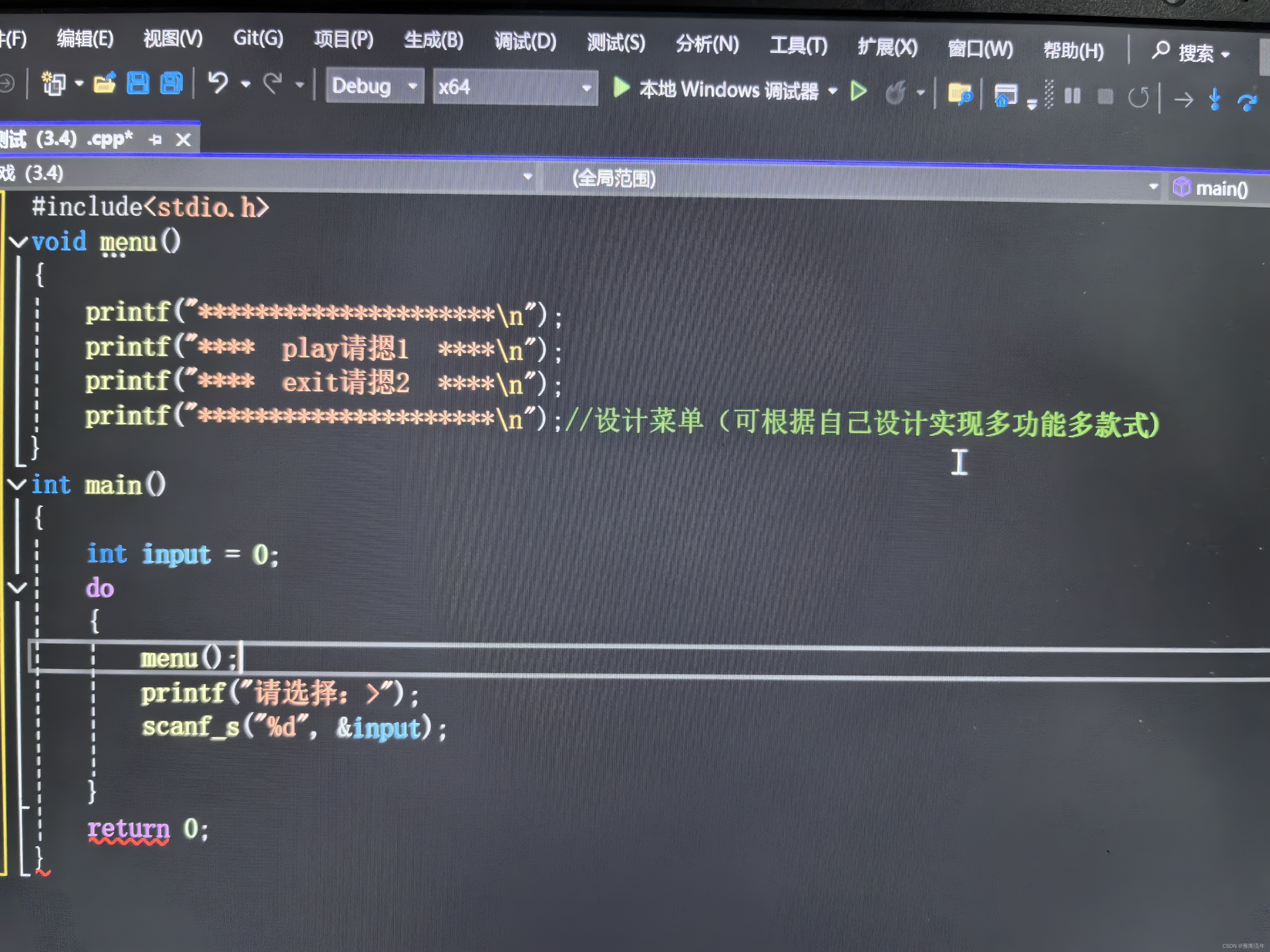Click the Open File folder icon
This screenshot has width=1270, height=952.
[x=104, y=84]
